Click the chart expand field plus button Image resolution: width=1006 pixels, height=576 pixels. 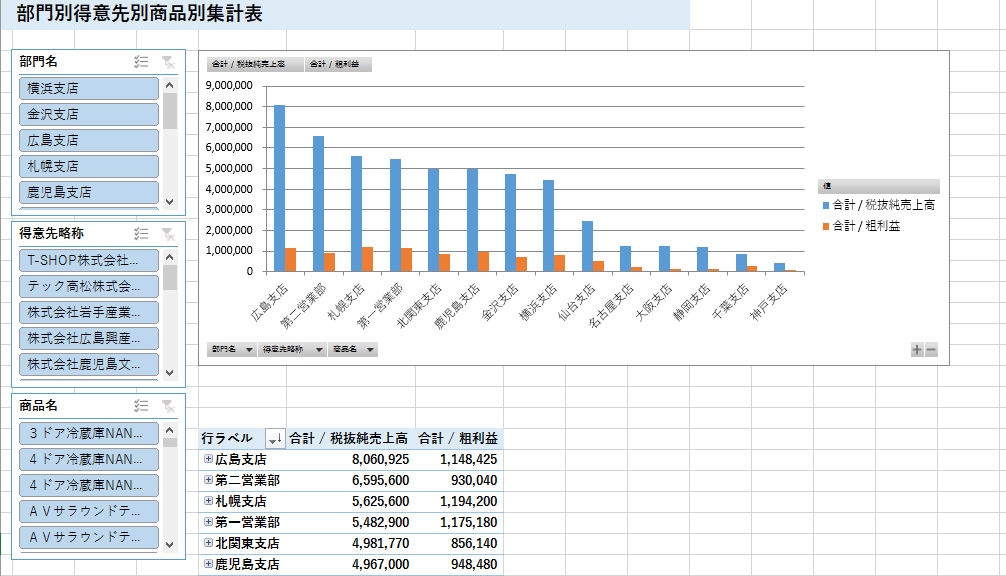916,350
